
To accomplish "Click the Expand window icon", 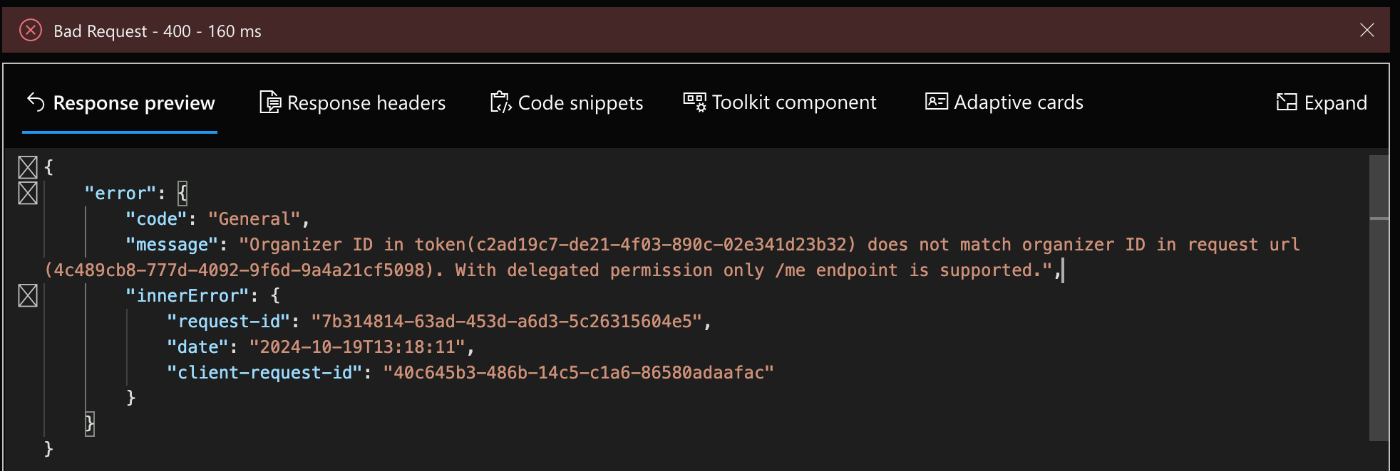I will (x=1287, y=102).
